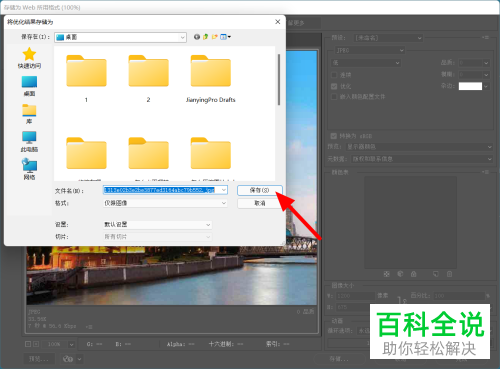This screenshot has width=500, height=369.
Task: Click the 预览... preview button
Action: pyautogui.click(x=39, y=359)
